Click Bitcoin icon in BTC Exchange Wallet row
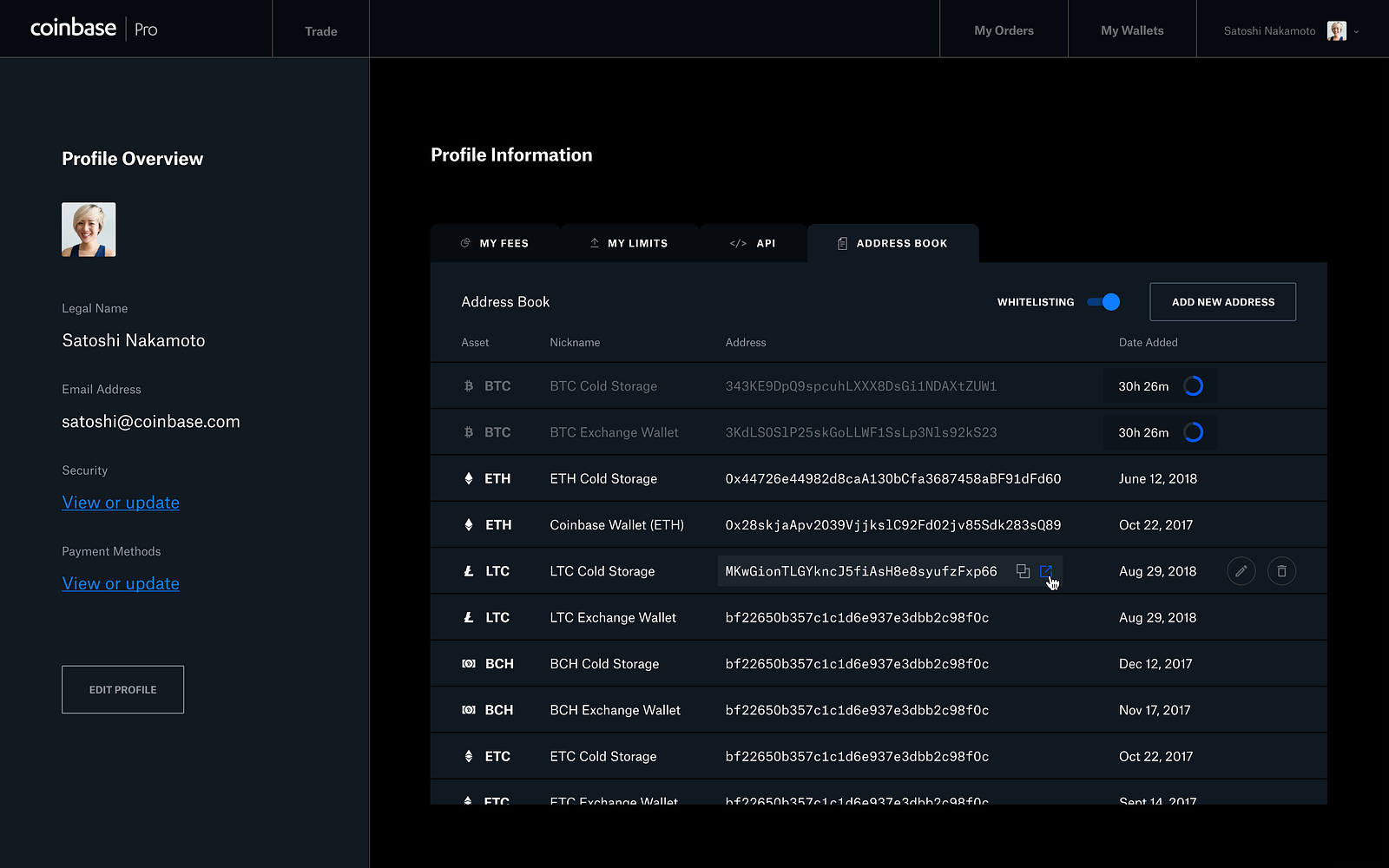Screen dimensions: 1389x868 tap(469, 432)
